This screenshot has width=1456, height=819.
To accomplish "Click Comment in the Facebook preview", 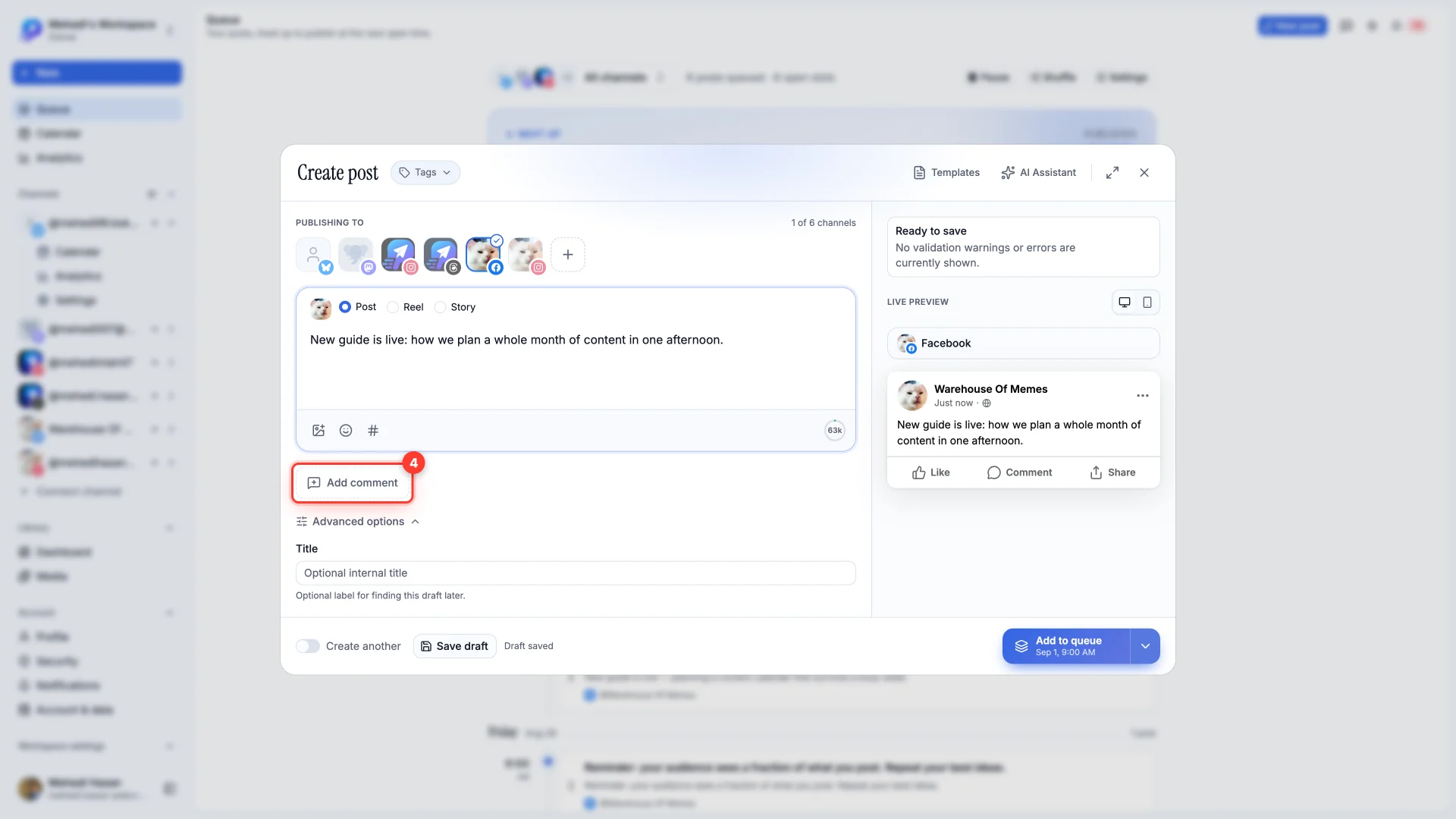I will (x=1019, y=472).
